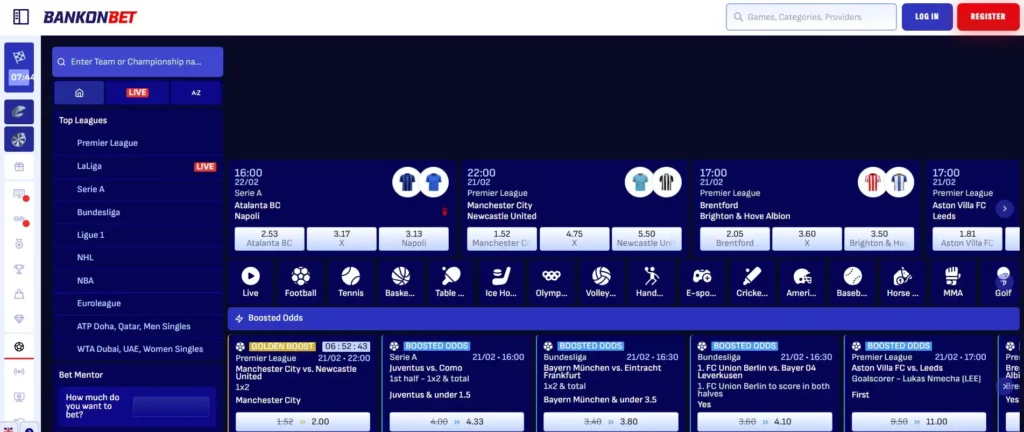Select boosted odds 11.00 Lukas Nmecha goalscorer
This screenshot has height=432, width=1024.
click(x=919, y=422)
